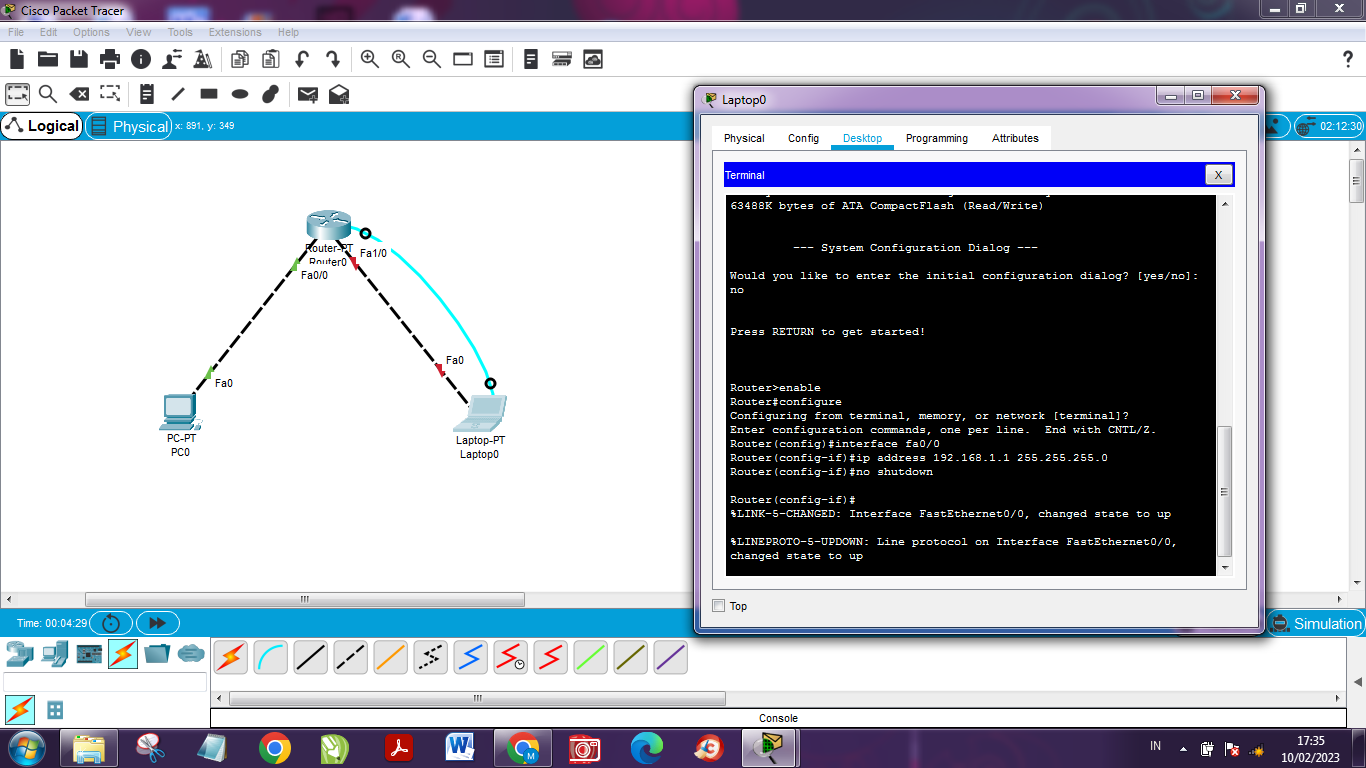Choose green octal cable
The image size is (1366, 768).
click(591, 657)
